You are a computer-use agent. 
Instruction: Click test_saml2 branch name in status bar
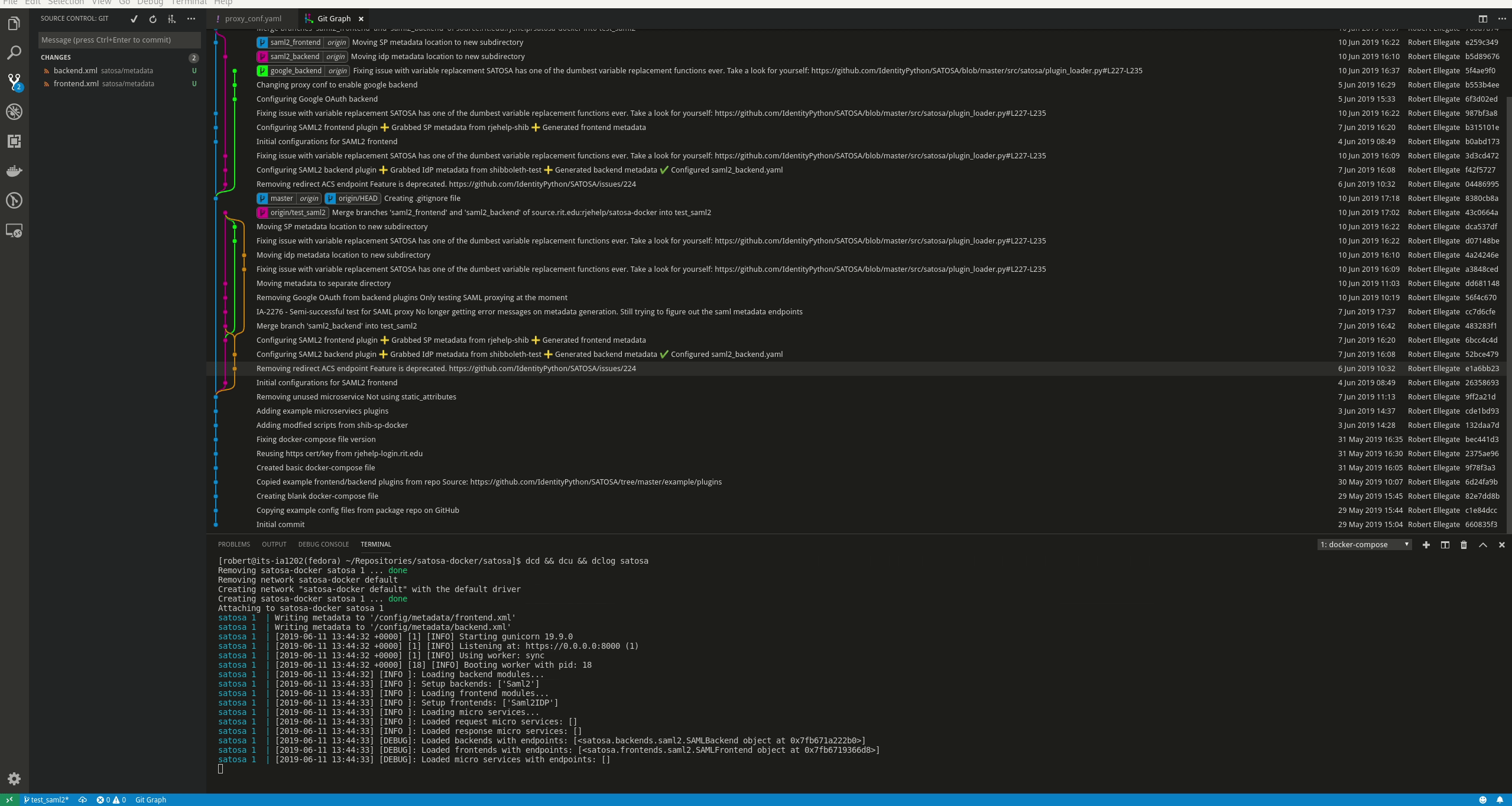point(47,799)
